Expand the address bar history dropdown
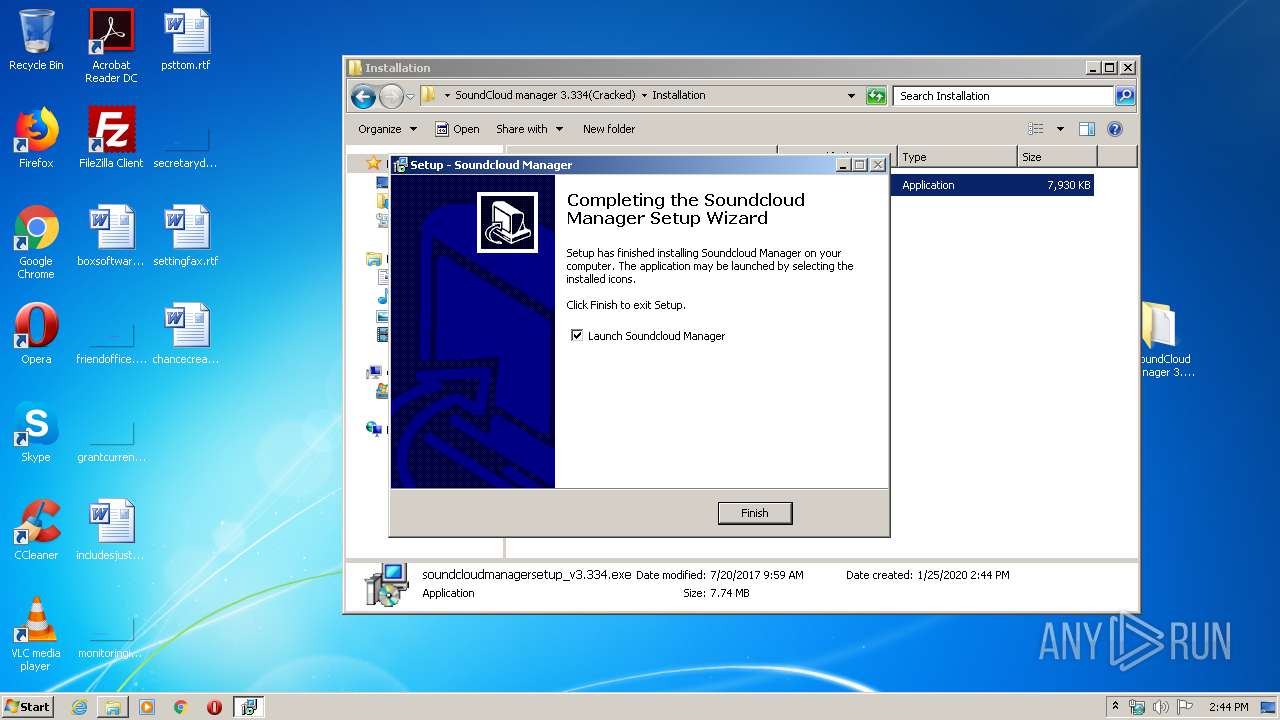 click(x=851, y=96)
